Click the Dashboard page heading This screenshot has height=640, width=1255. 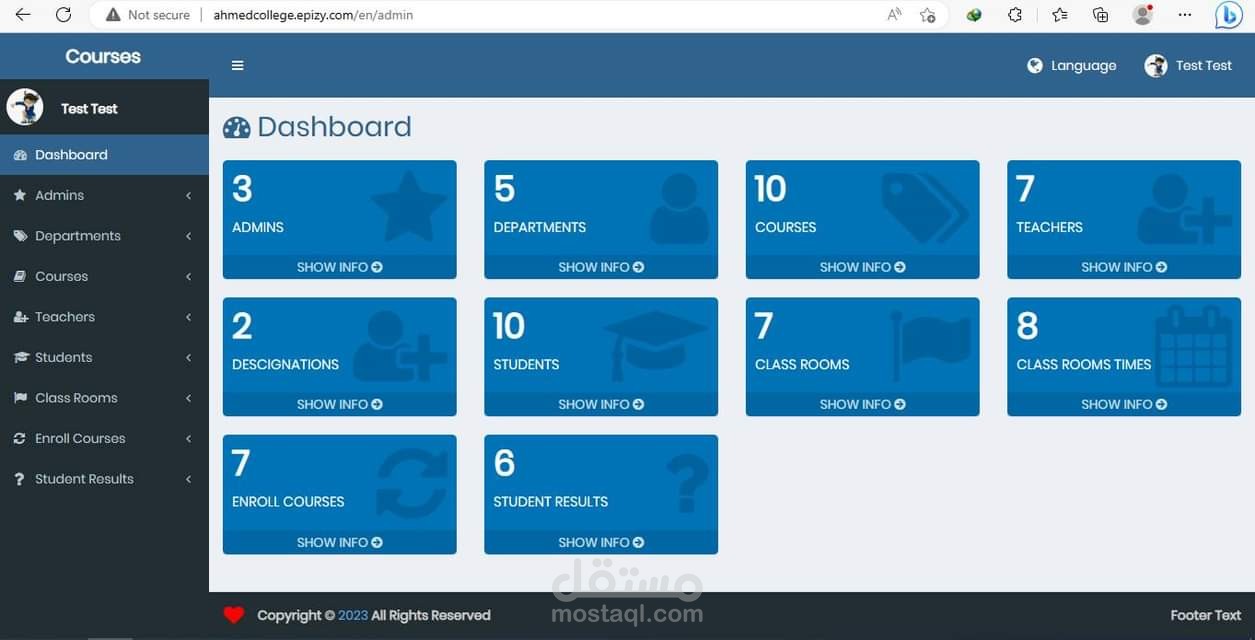[317, 127]
